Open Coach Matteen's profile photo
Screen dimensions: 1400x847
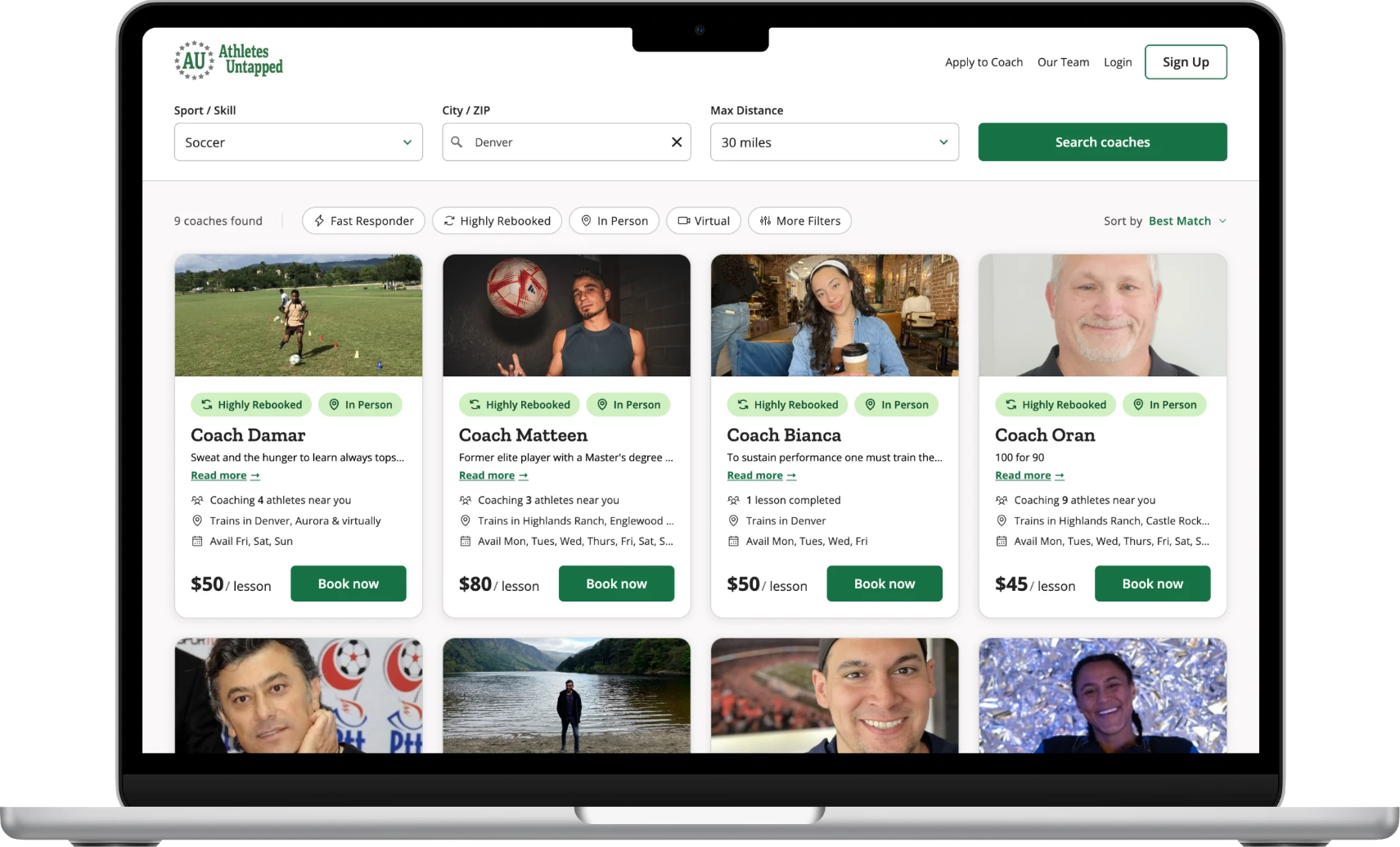coord(566,315)
